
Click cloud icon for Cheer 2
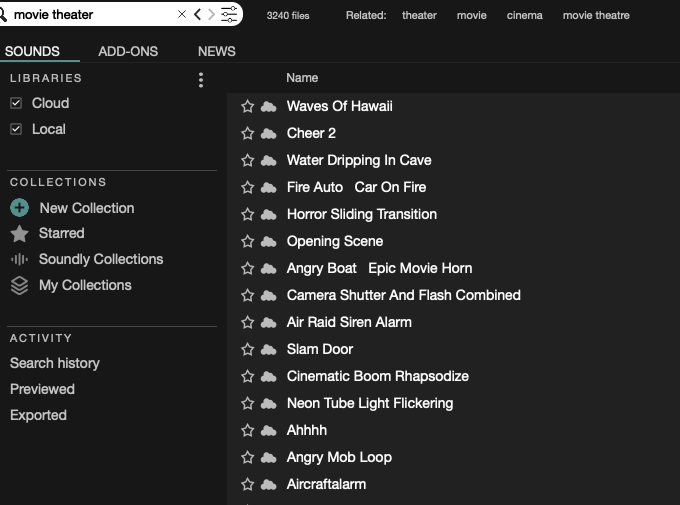(x=268, y=133)
